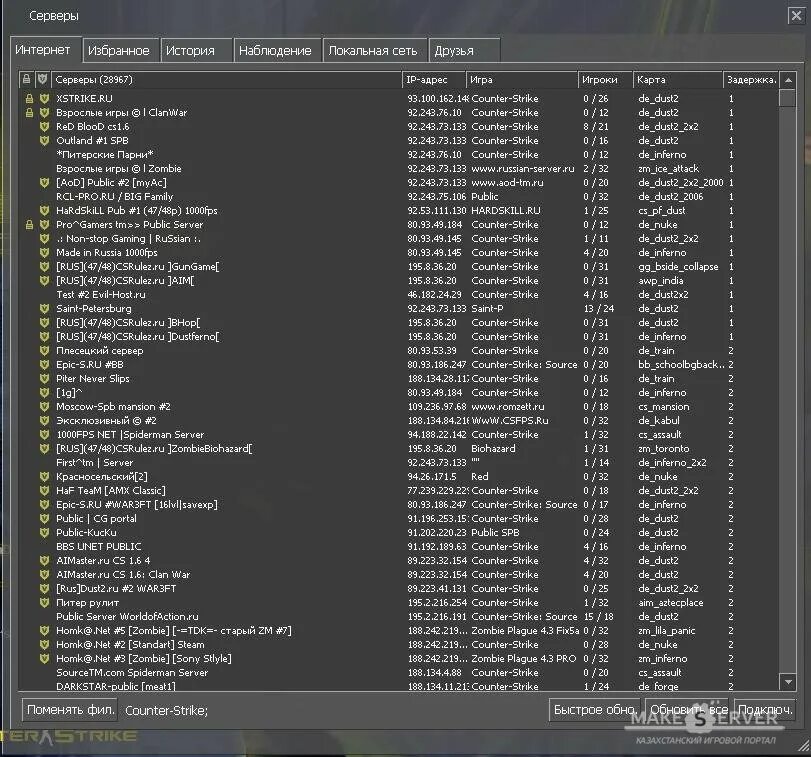Click www.russian-server.ru game cell
811x757 pixels.
coord(523,168)
